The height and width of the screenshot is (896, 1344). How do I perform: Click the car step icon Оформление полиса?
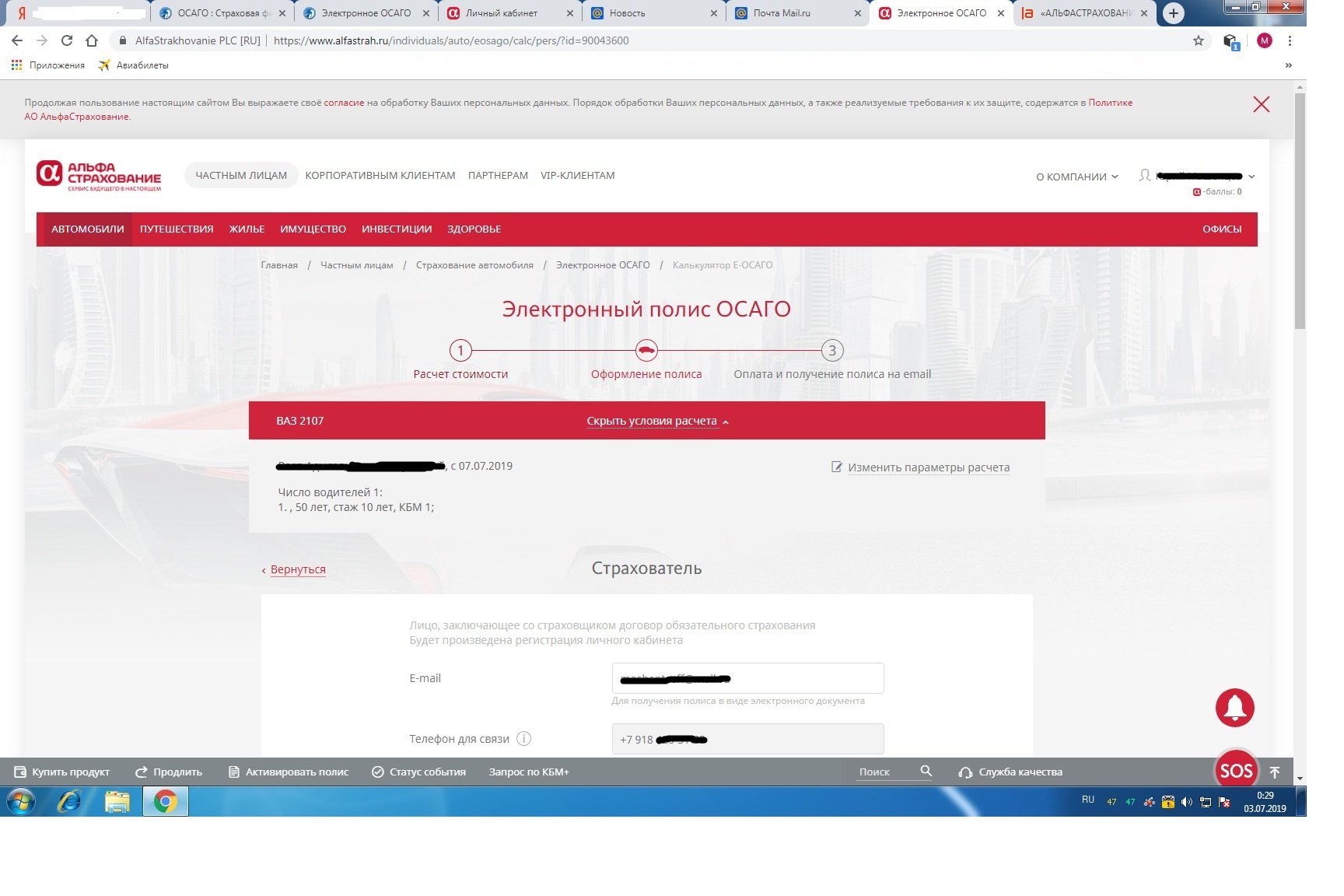click(646, 350)
